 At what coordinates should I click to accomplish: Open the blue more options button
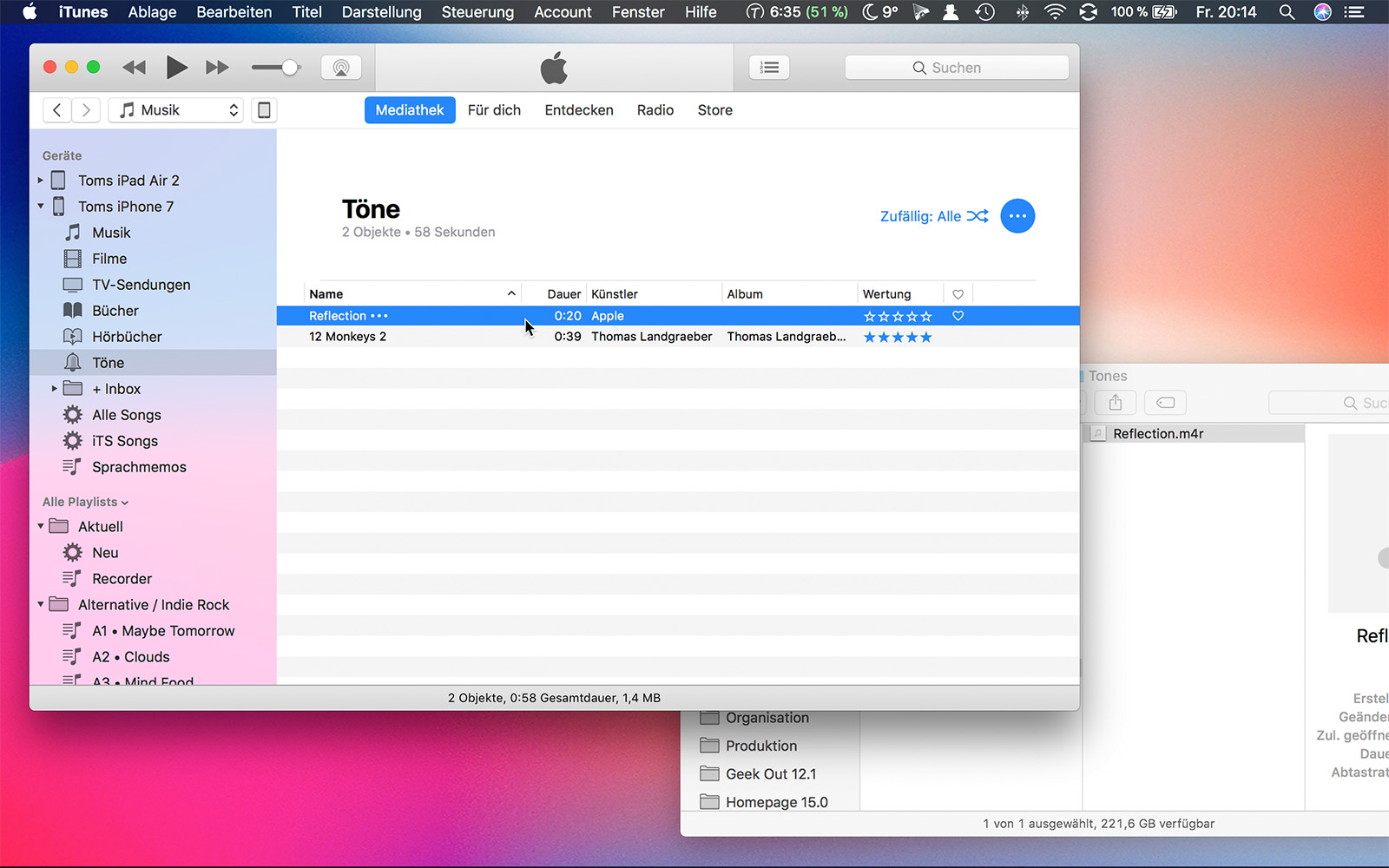coord(1017,216)
